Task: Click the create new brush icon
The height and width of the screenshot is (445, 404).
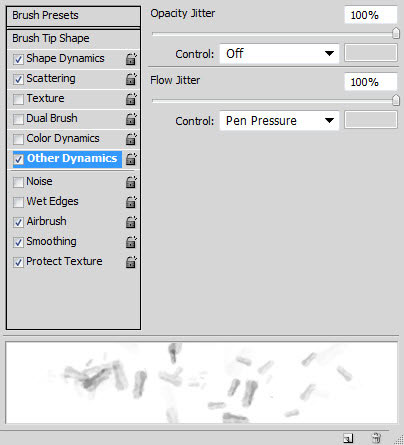Action: coord(348,438)
